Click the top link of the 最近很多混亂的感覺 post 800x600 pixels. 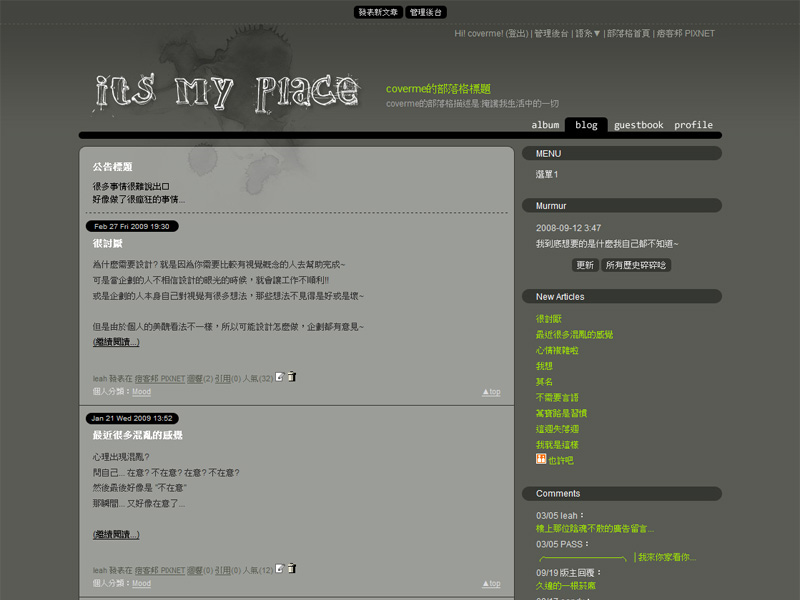[491, 583]
